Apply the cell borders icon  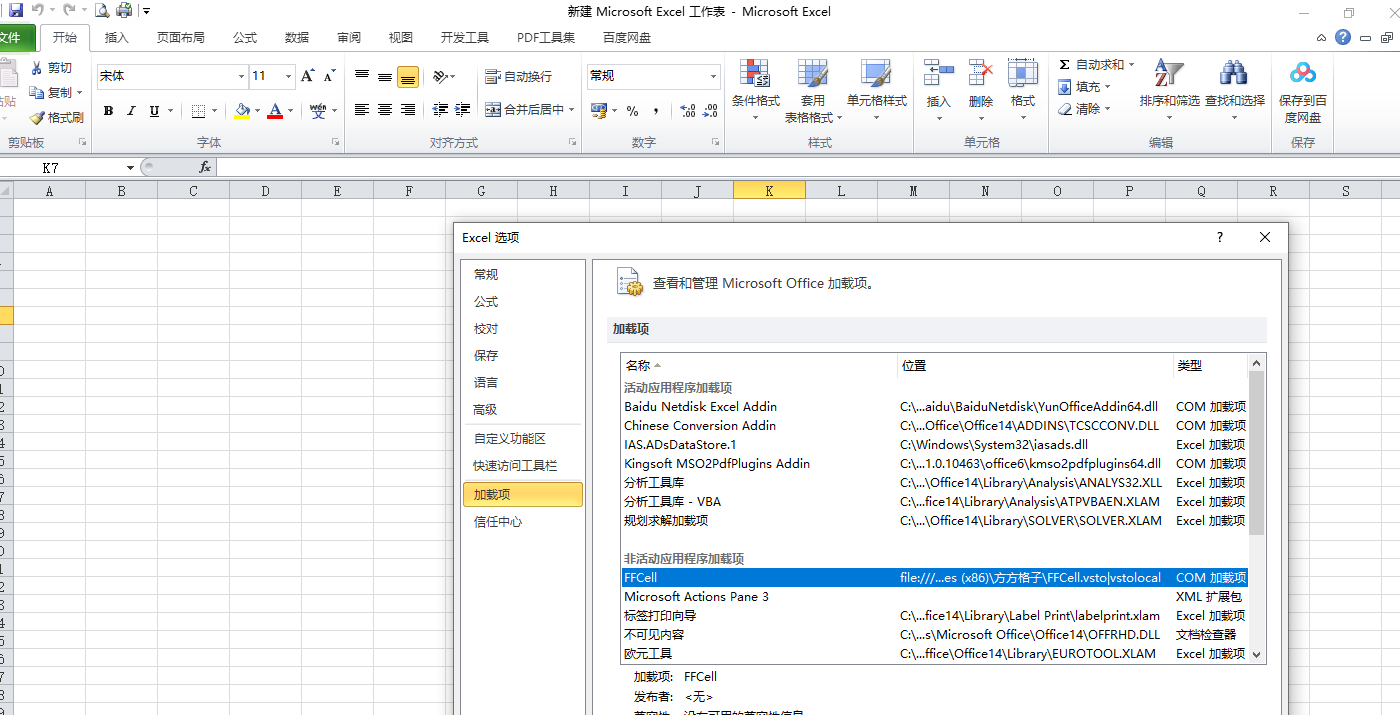point(198,111)
